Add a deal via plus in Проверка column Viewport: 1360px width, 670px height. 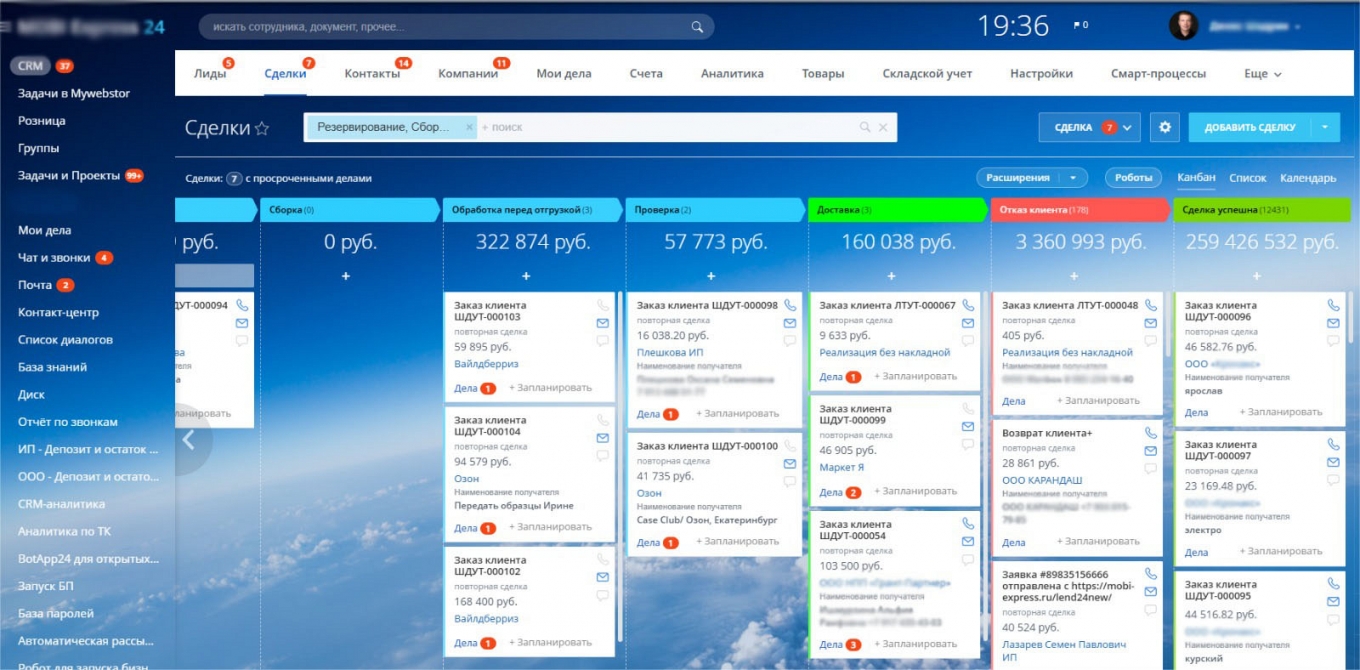[711, 276]
